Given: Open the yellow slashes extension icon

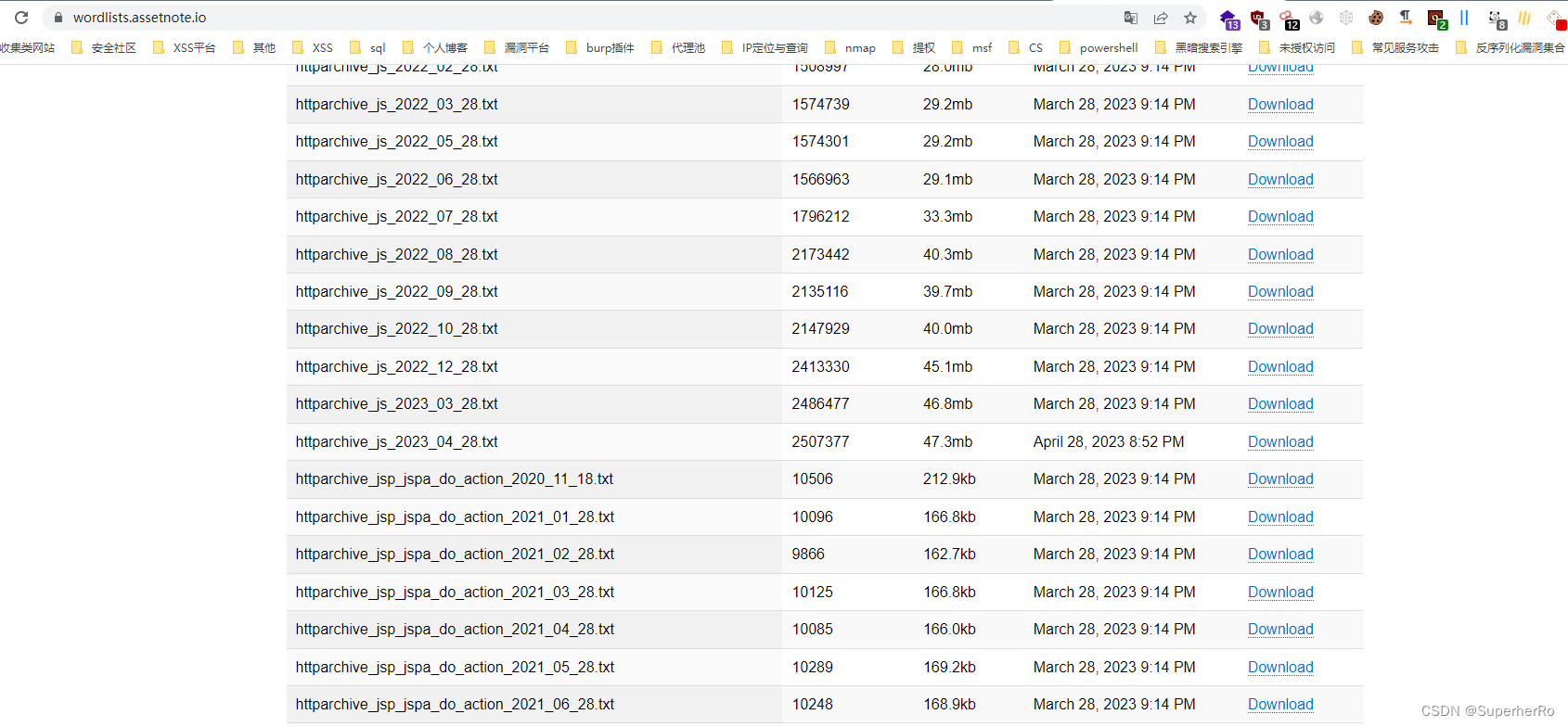Looking at the screenshot, I should 1524,18.
